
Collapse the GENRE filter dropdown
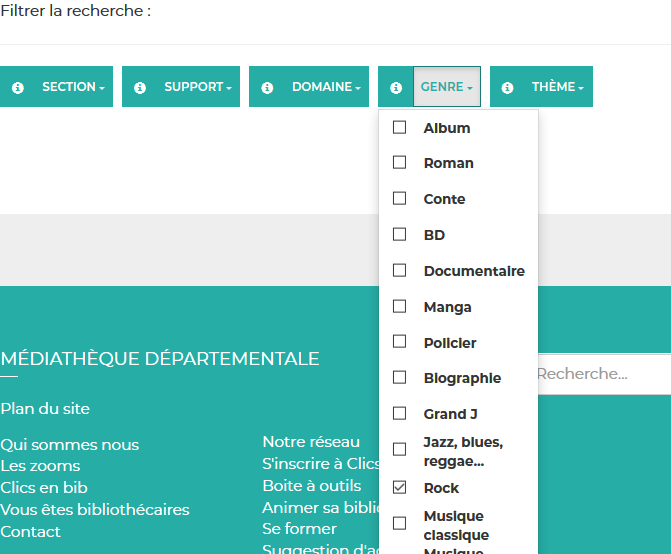[447, 87]
